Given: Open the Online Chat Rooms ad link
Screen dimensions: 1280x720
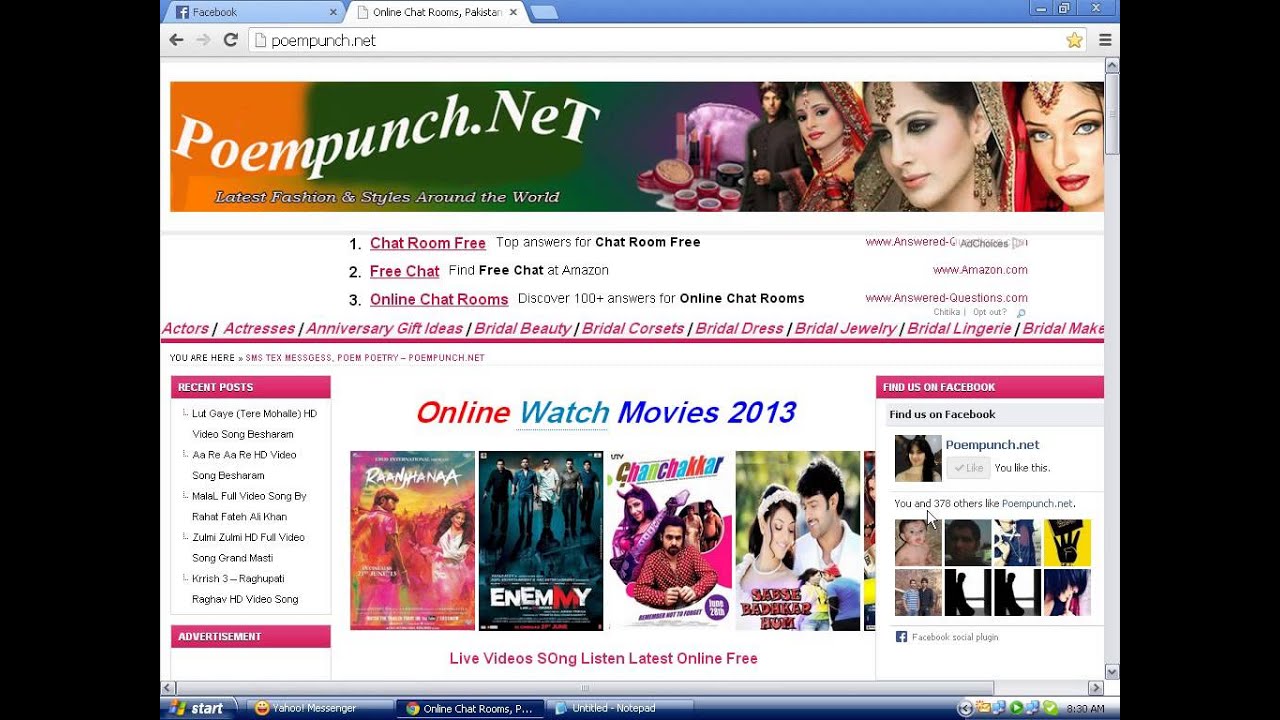Looking at the screenshot, I should coord(439,299).
